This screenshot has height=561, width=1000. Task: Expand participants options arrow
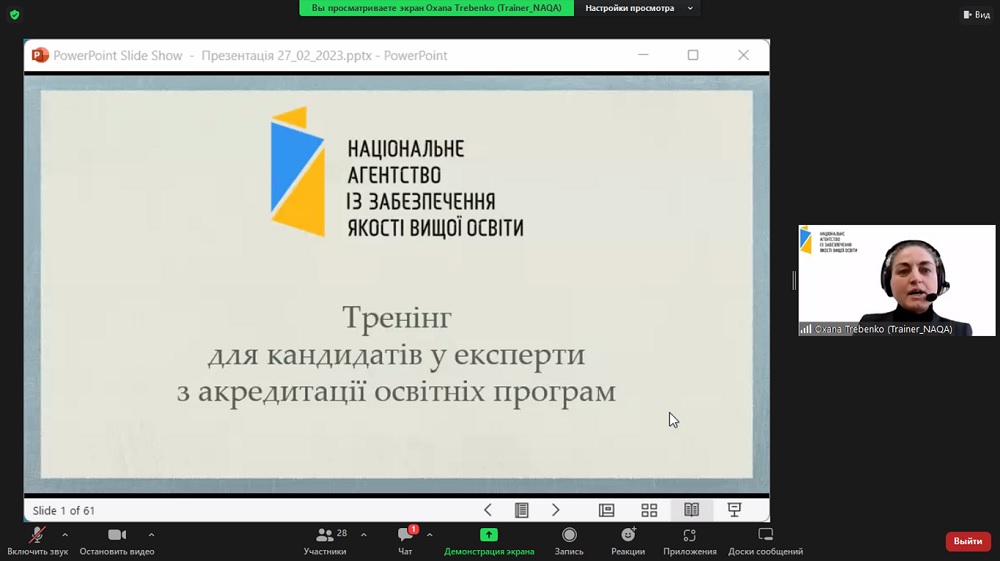[x=364, y=535]
